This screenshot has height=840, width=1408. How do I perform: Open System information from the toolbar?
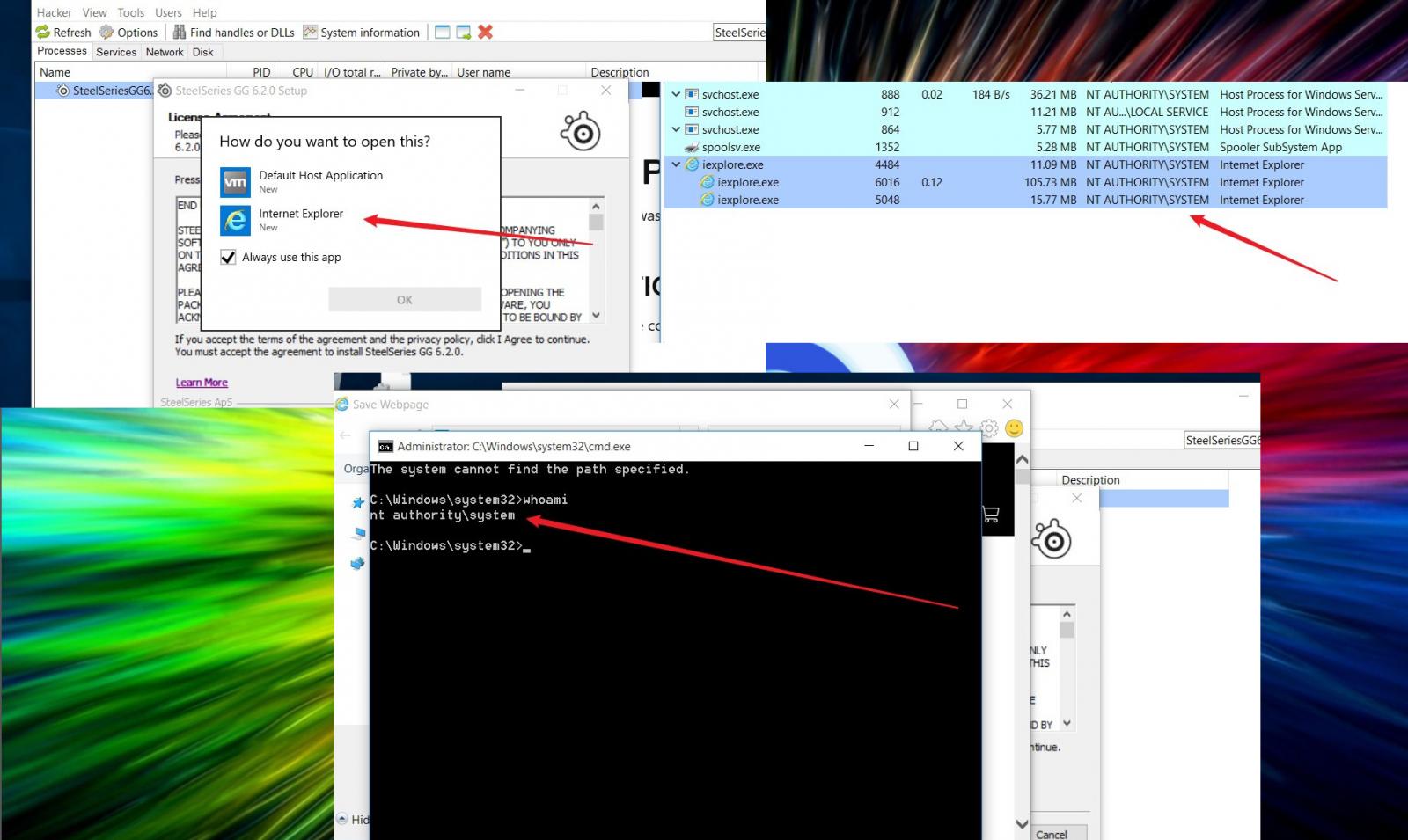(310, 33)
